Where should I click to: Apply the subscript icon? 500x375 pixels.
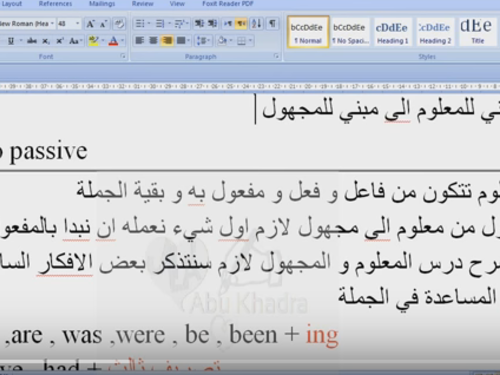coord(46,41)
